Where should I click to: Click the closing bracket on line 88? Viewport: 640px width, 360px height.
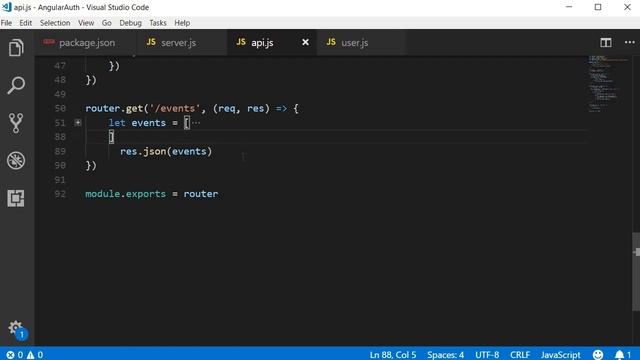tap(111, 137)
